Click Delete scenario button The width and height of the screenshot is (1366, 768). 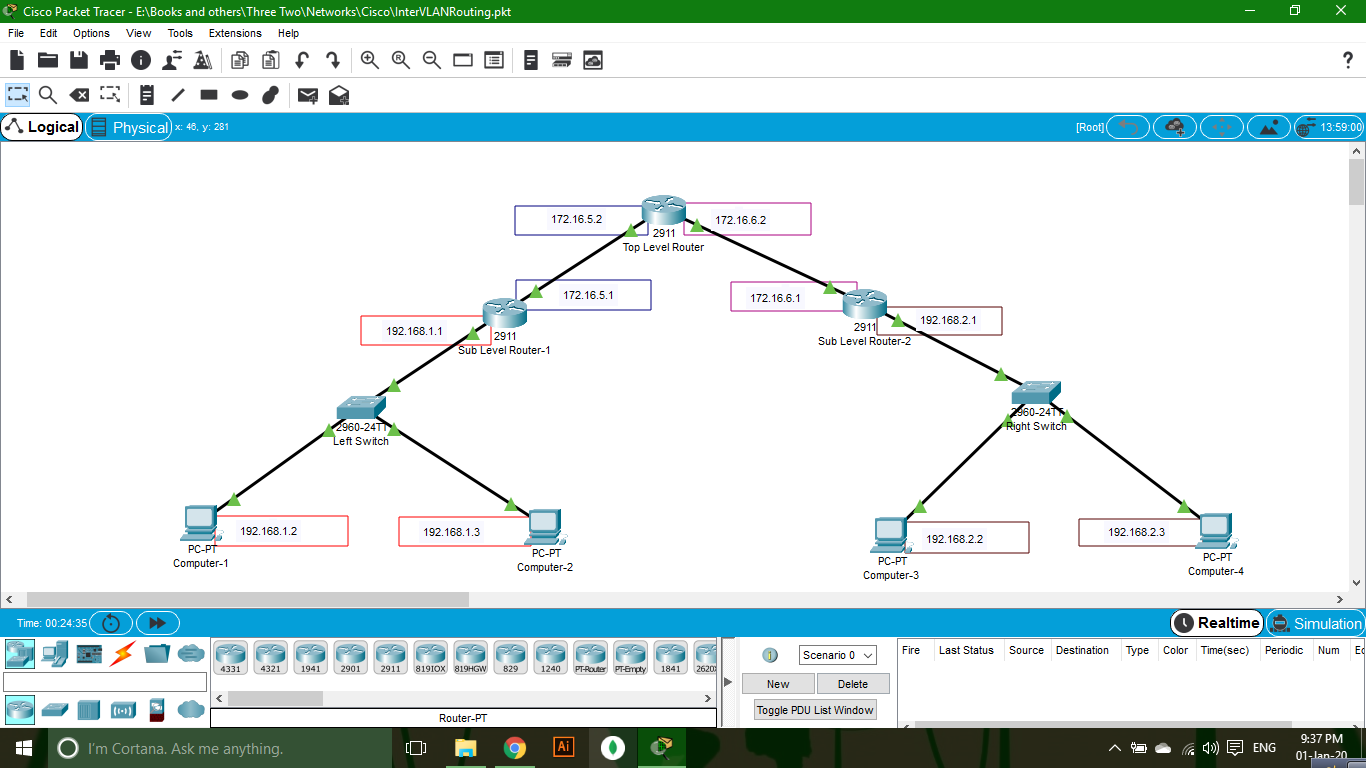click(853, 684)
